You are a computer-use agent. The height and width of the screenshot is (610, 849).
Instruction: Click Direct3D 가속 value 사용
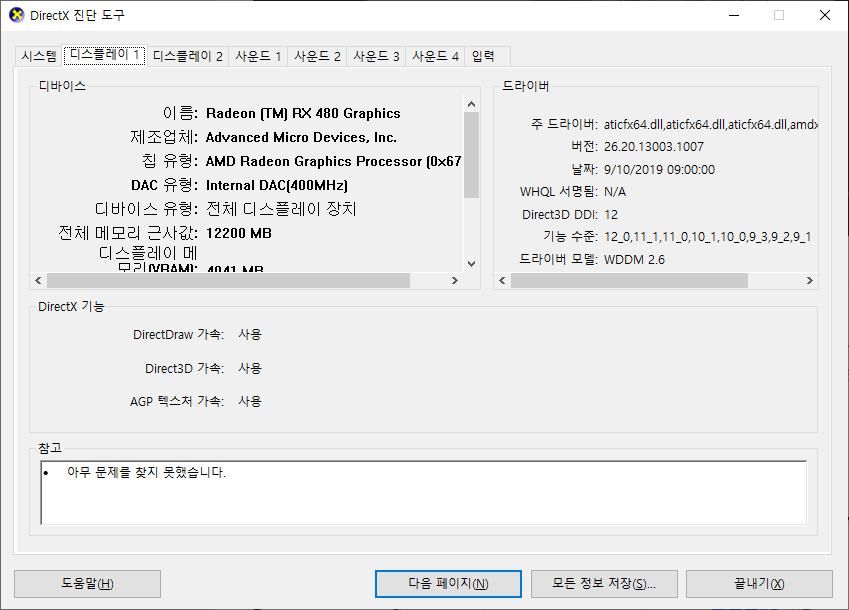[250, 368]
